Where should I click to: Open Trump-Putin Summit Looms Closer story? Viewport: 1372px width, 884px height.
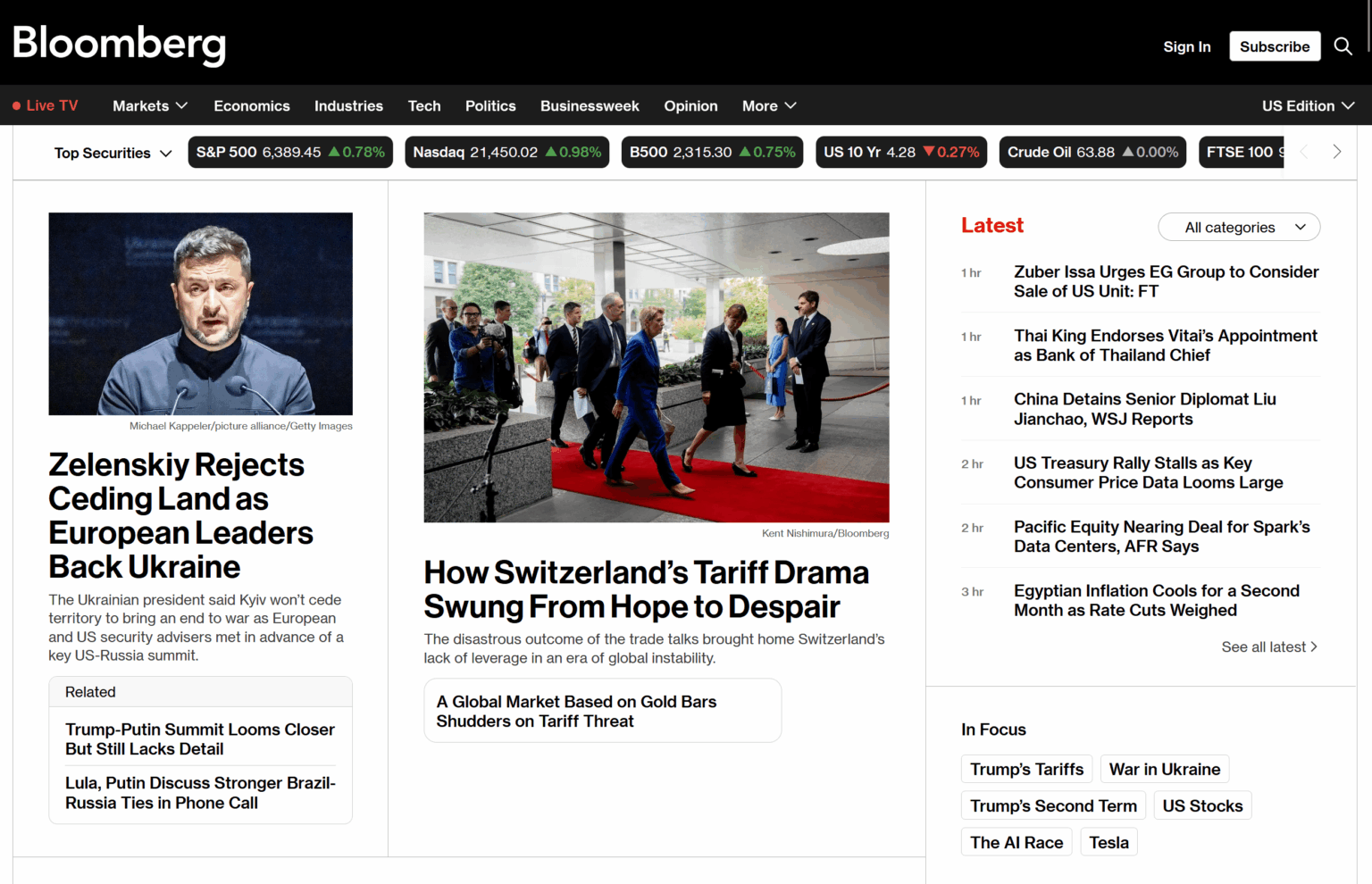tap(200, 739)
